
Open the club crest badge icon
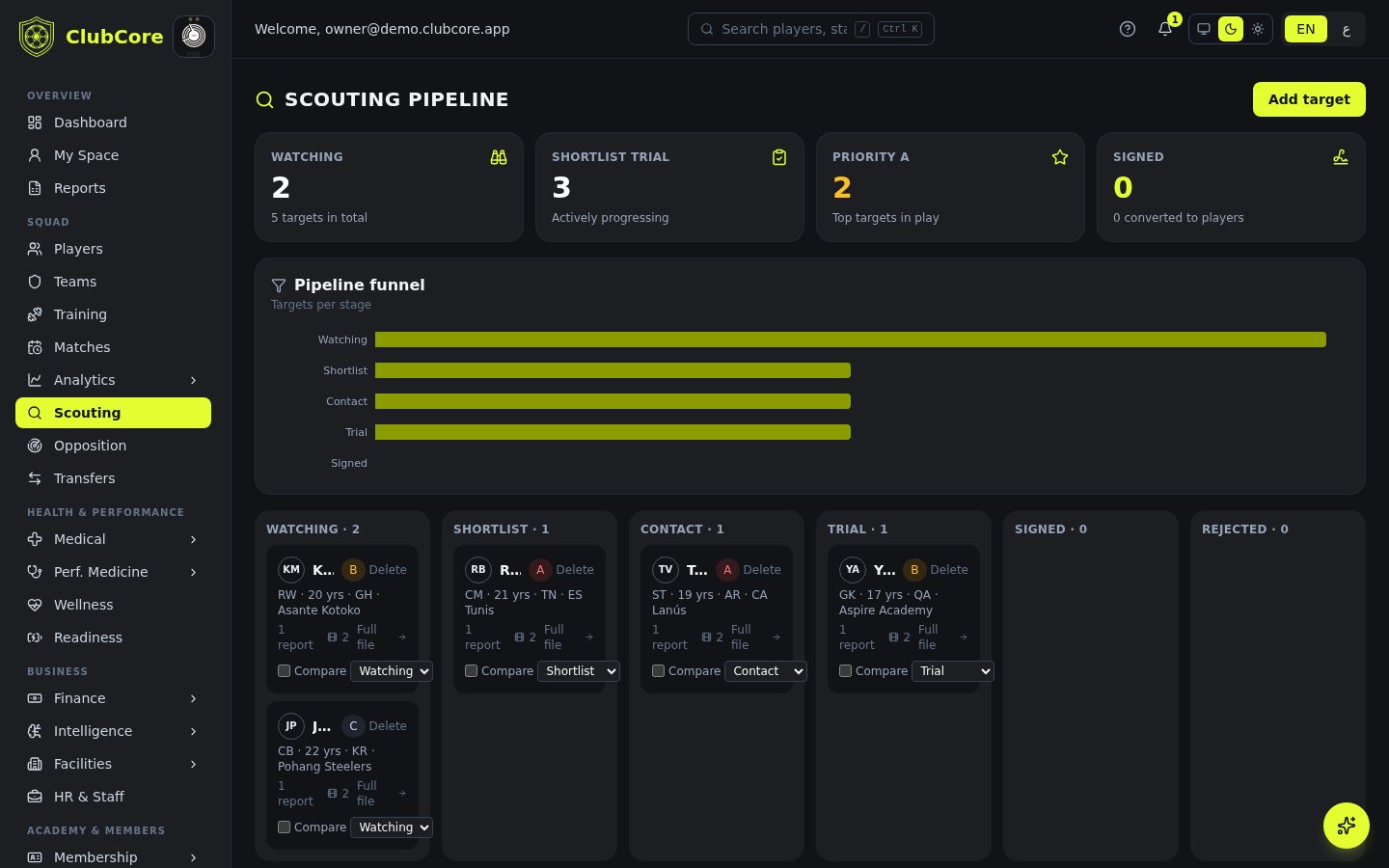pyautogui.click(x=194, y=37)
